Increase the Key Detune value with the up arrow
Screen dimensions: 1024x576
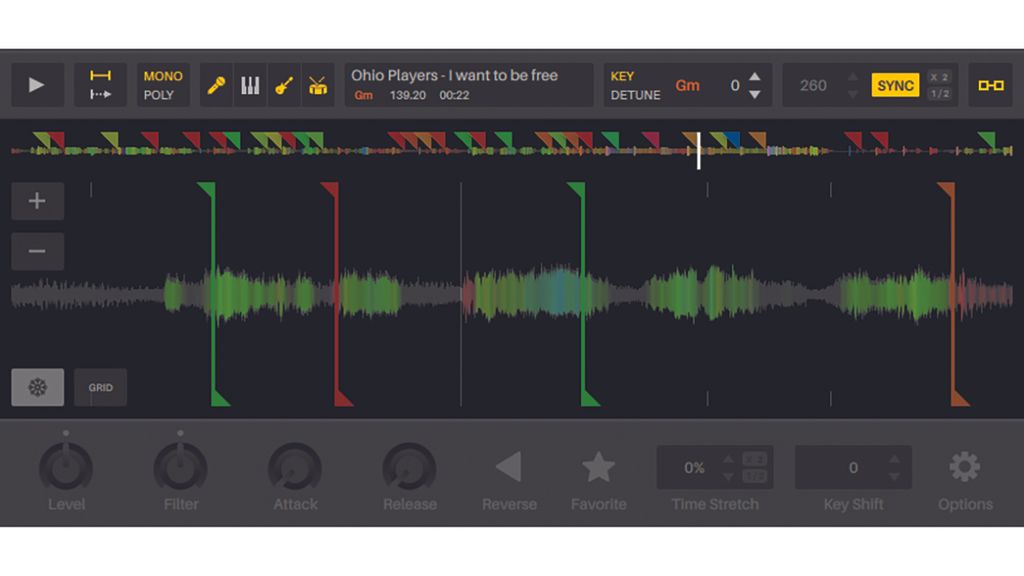point(753,77)
